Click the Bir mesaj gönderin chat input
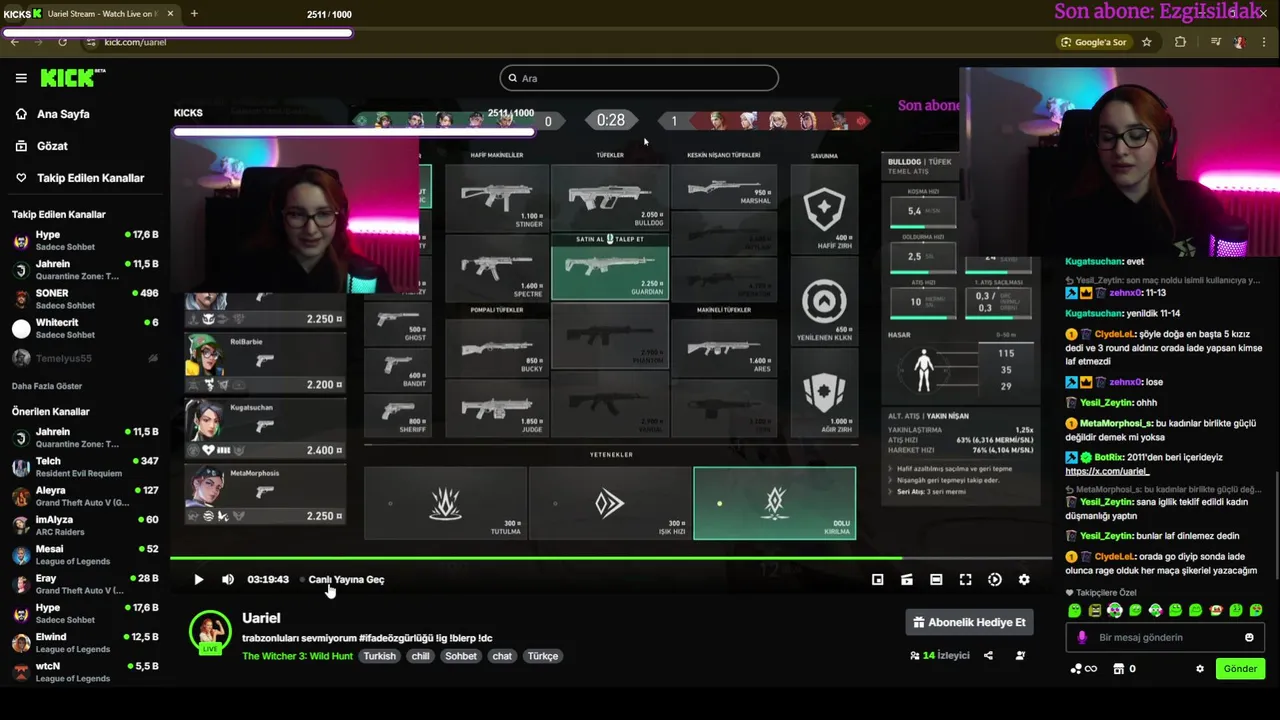This screenshot has height=720, width=1280. 1164,637
